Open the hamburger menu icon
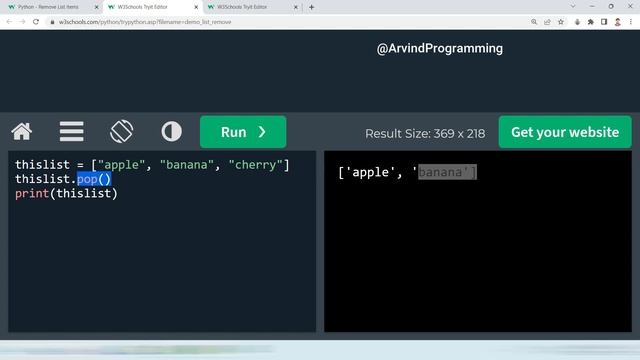This screenshot has width=640, height=360. coord(71,131)
